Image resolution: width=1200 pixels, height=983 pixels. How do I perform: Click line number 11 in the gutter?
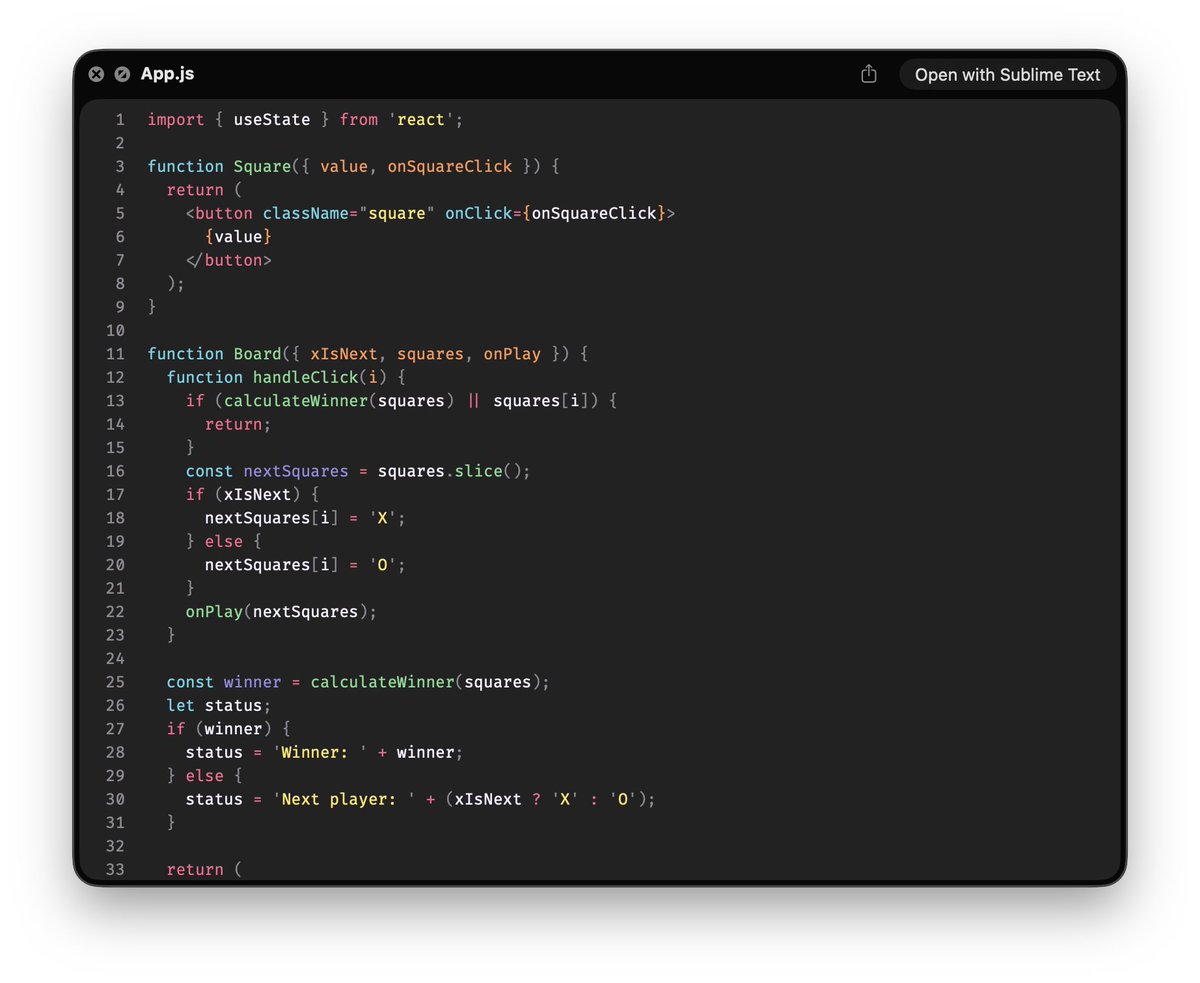[115, 354]
